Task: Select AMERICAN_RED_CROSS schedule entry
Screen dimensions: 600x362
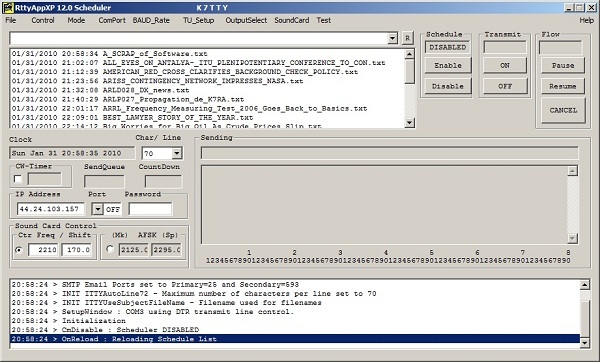Action: click(208, 72)
